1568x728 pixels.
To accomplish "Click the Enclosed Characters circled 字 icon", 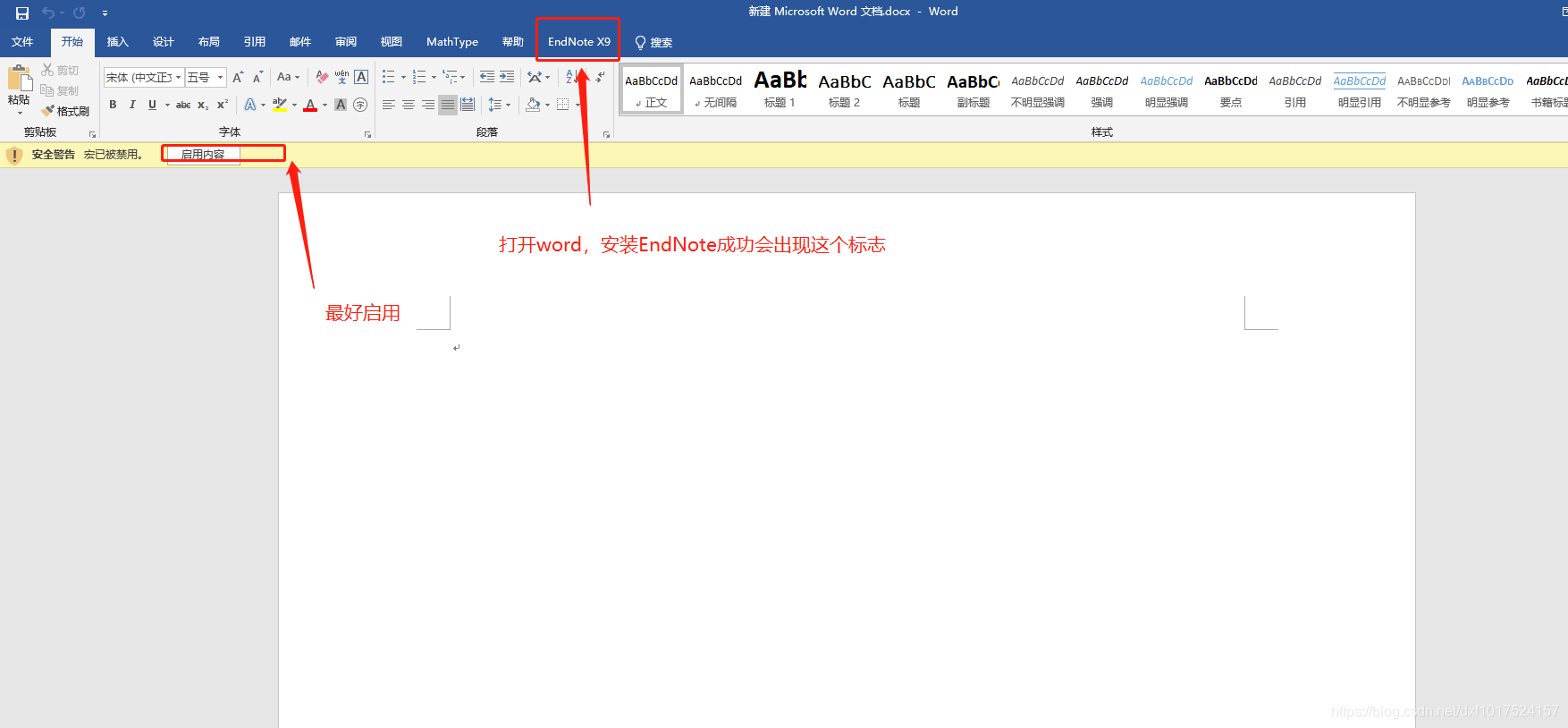I will [360, 105].
